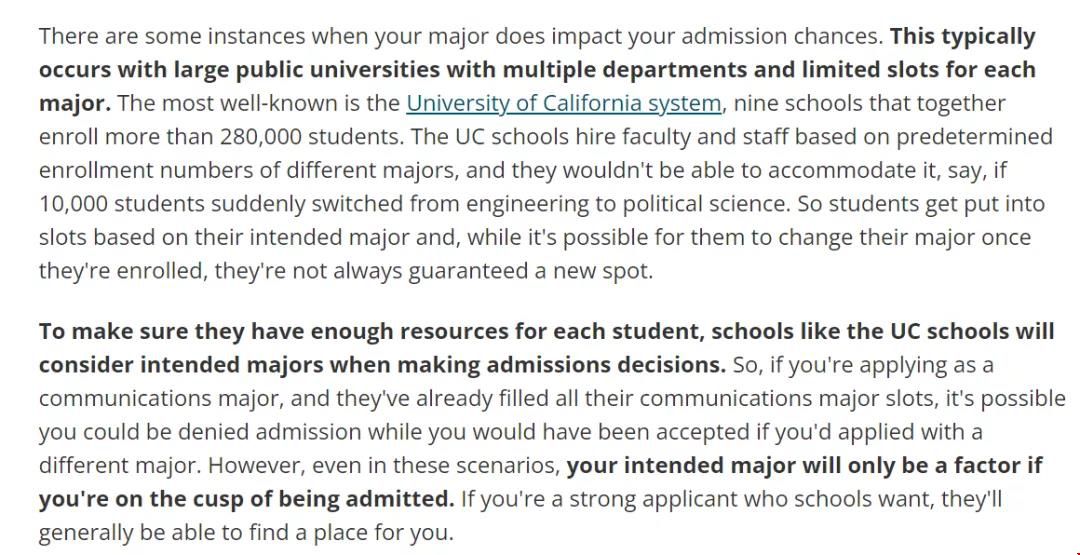Viewport: 1080px width, 555px height.
Task: Click the words "guaranteed a new spot"
Action: 529,271
